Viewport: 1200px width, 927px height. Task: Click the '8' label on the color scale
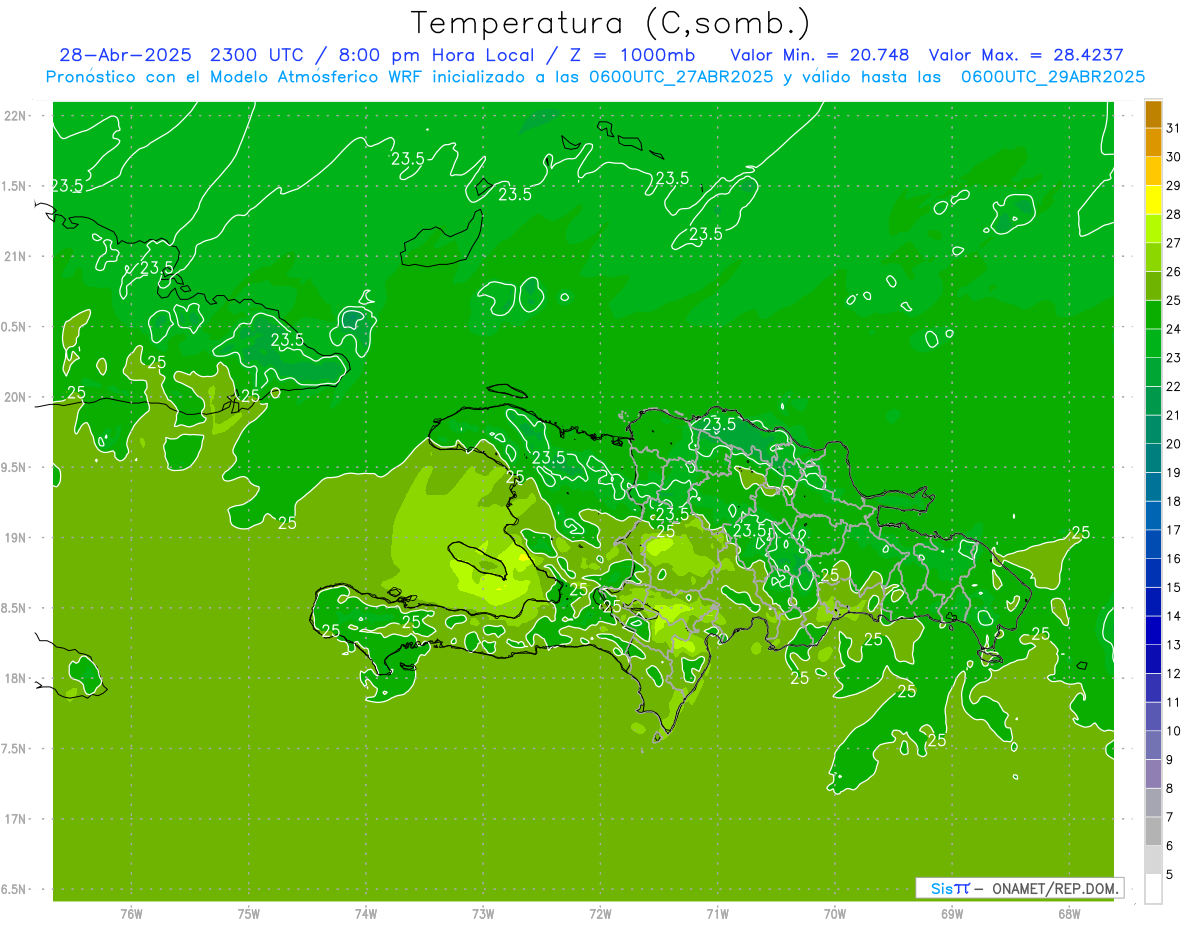[x=1170, y=789]
